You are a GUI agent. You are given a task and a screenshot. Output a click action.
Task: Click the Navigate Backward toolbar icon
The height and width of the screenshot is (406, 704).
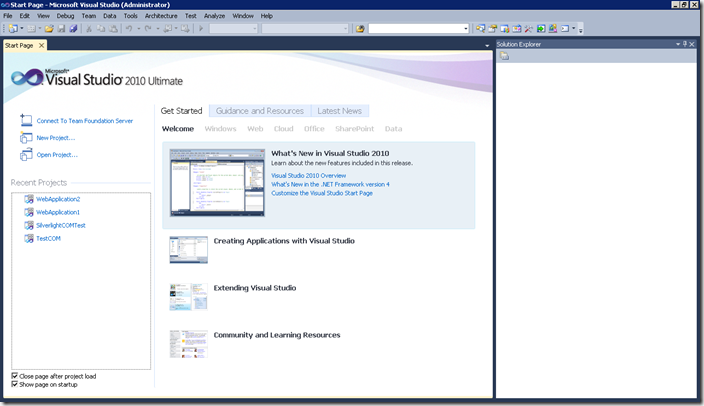point(167,29)
